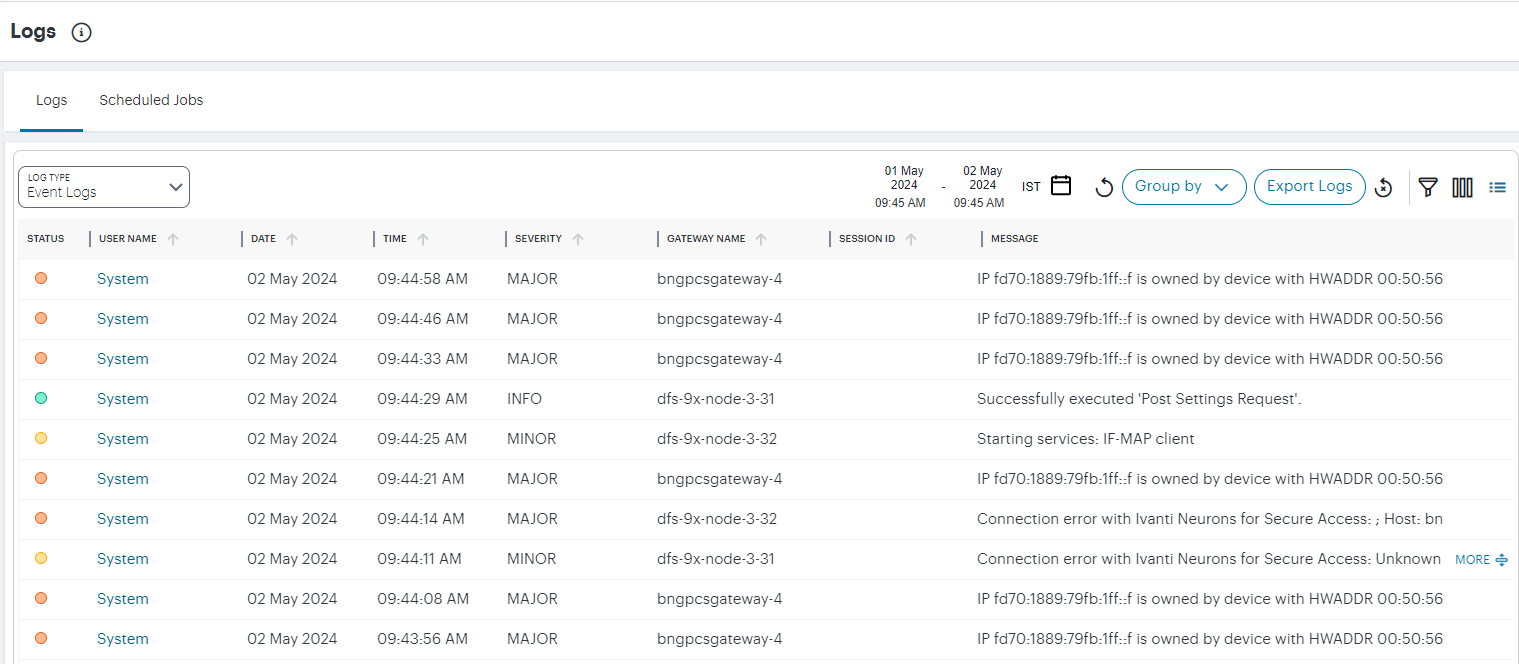The height and width of the screenshot is (664, 1519).
Task: Click the info icon beside Logs heading
Action: point(81,31)
